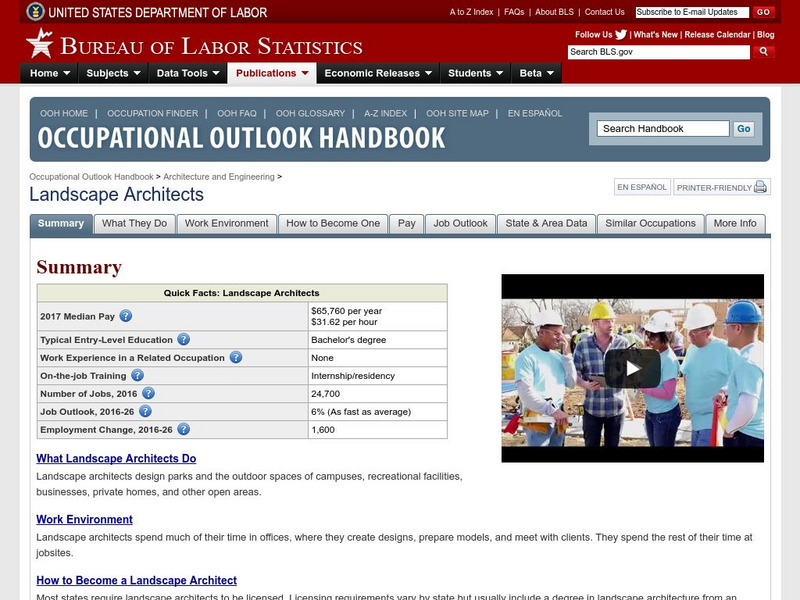Open help icon for On-the-job Training
800x600 pixels.
[x=137, y=376]
